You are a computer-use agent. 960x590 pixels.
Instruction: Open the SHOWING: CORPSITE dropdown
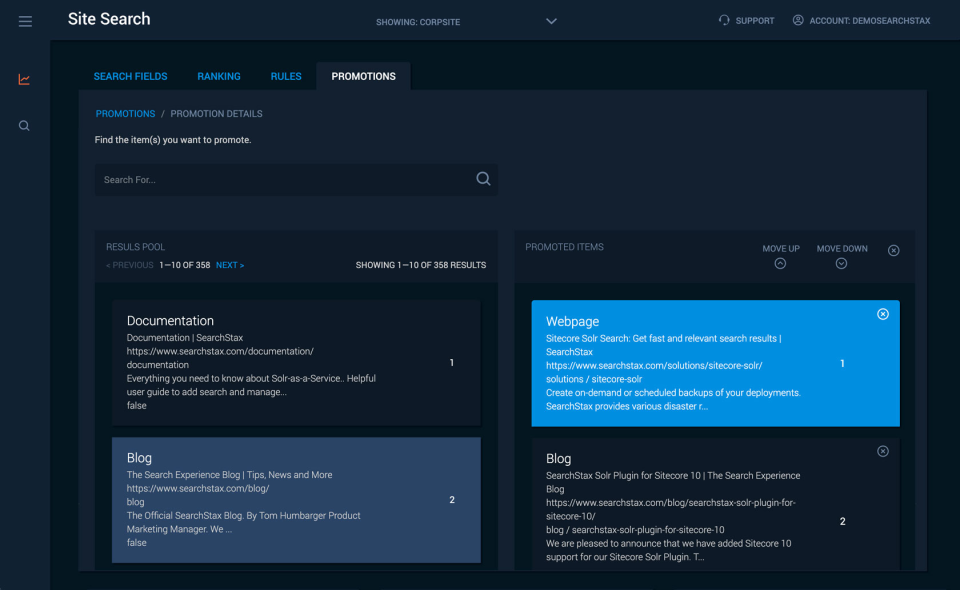(551, 21)
